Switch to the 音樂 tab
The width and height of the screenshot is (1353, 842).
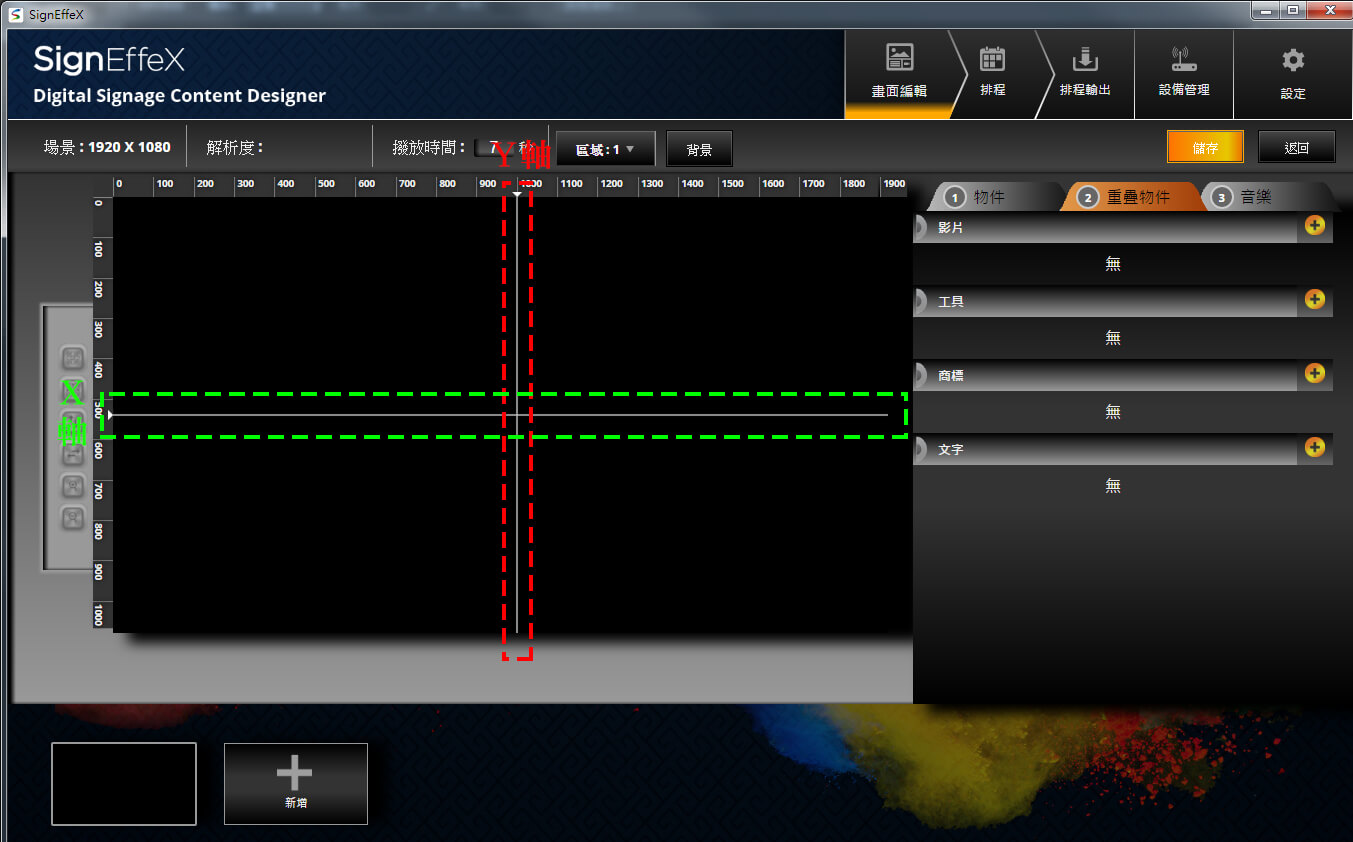(1255, 197)
